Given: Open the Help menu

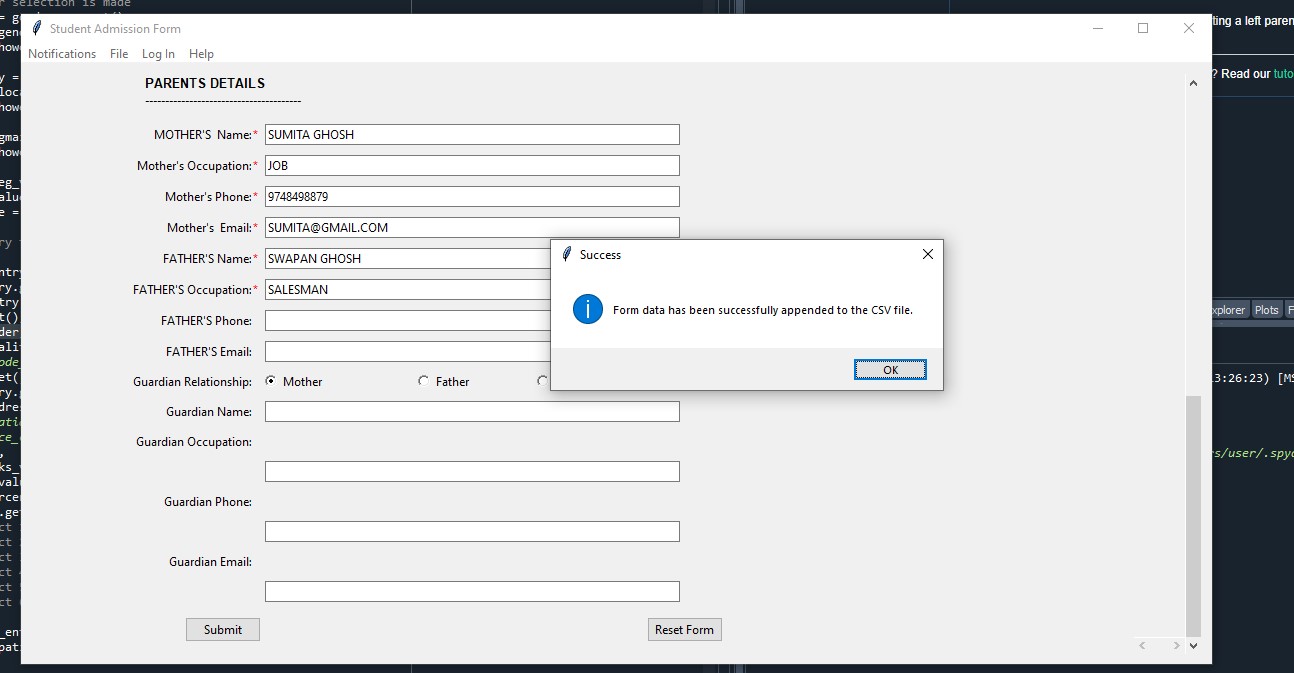Looking at the screenshot, I should [201, 54].
